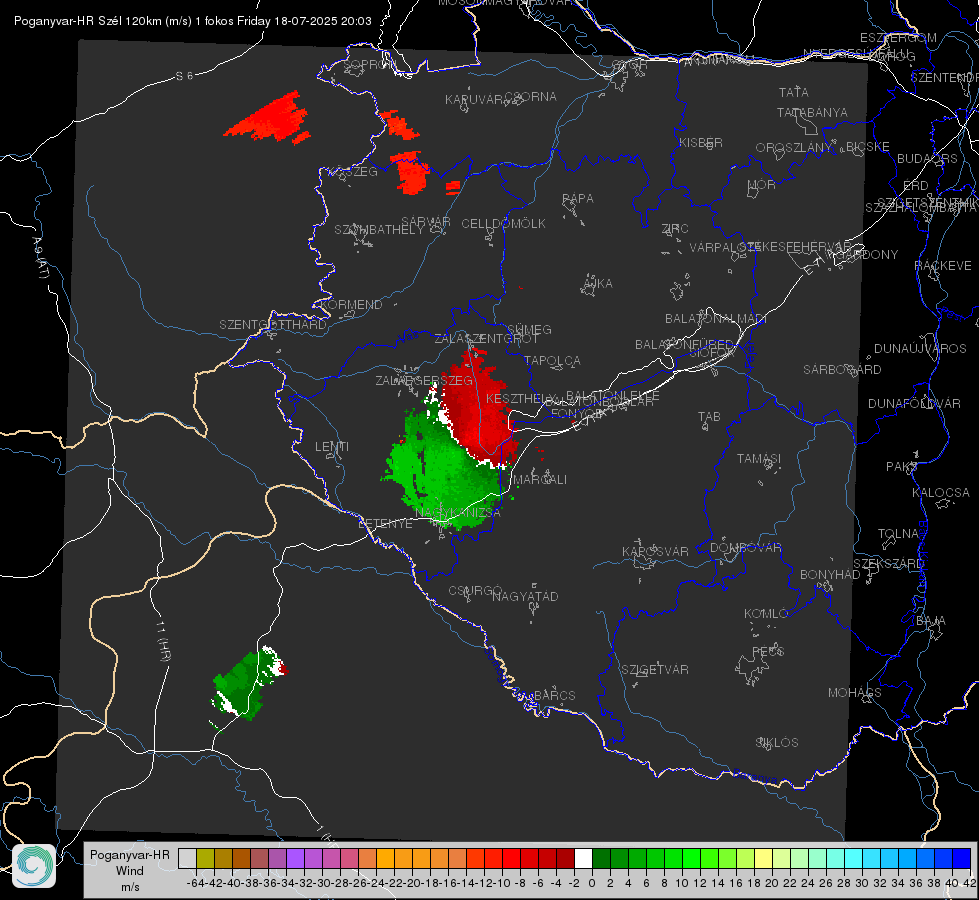Click the 'A 9 (AT)' road label
Viewport: 979px width, 900px height.
[41, 257]
